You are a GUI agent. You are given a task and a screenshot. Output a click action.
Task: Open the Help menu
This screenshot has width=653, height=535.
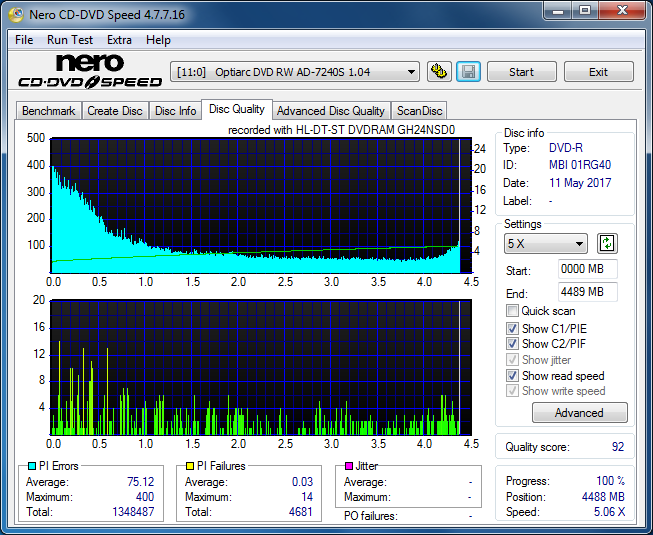point(158,40)
